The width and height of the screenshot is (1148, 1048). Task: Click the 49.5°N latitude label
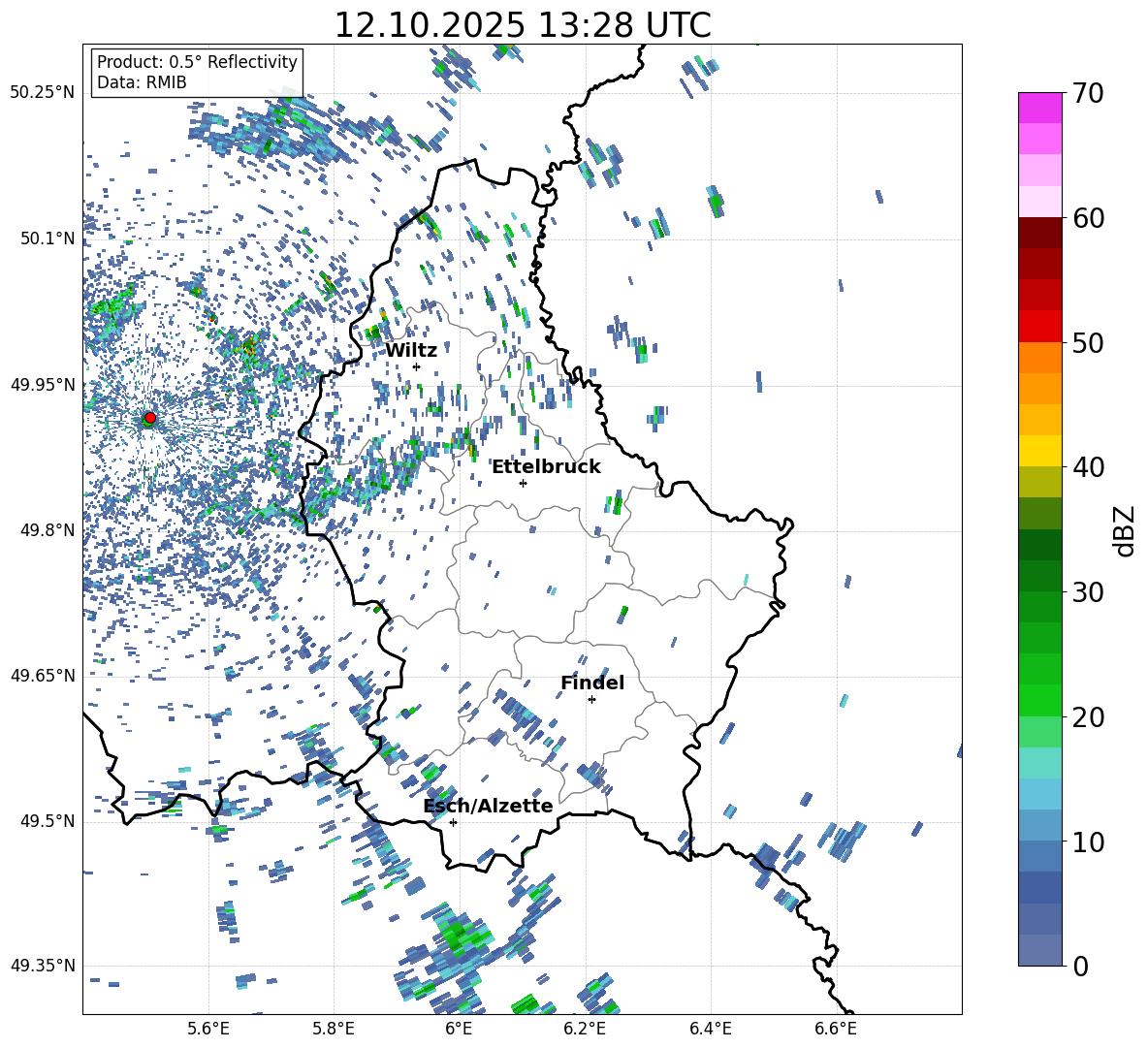point(47,820)
